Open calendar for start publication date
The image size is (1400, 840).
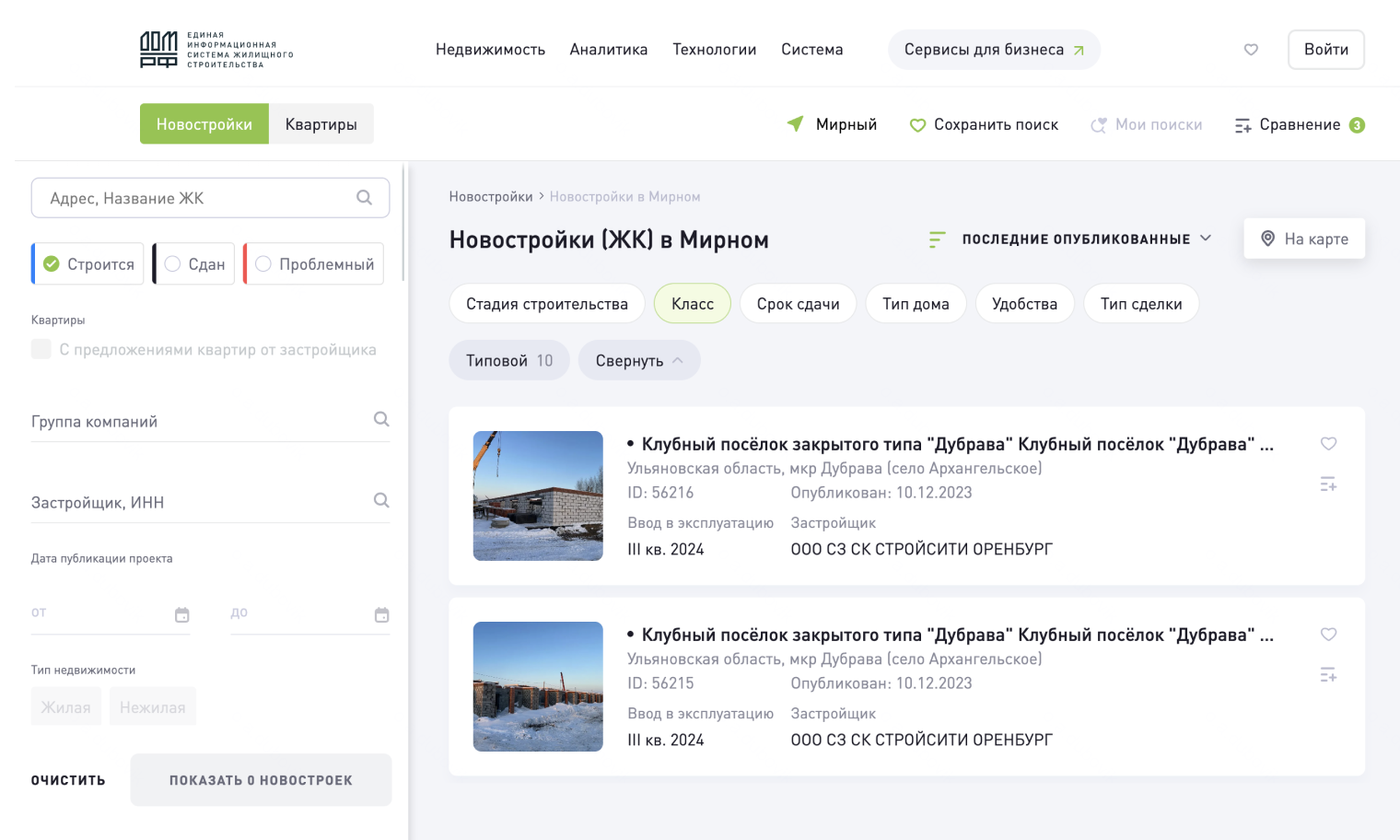(x=182, y=615)
